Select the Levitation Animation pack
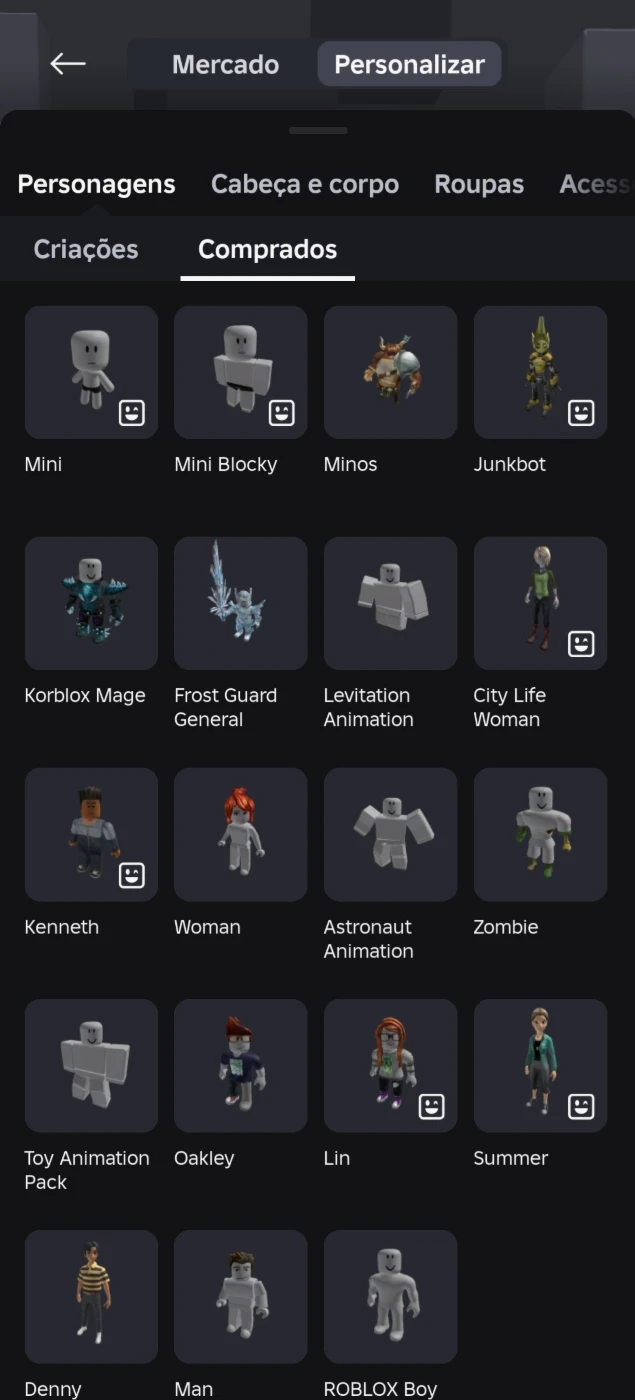The image size is (635, 1400). (x=391, y=603)
